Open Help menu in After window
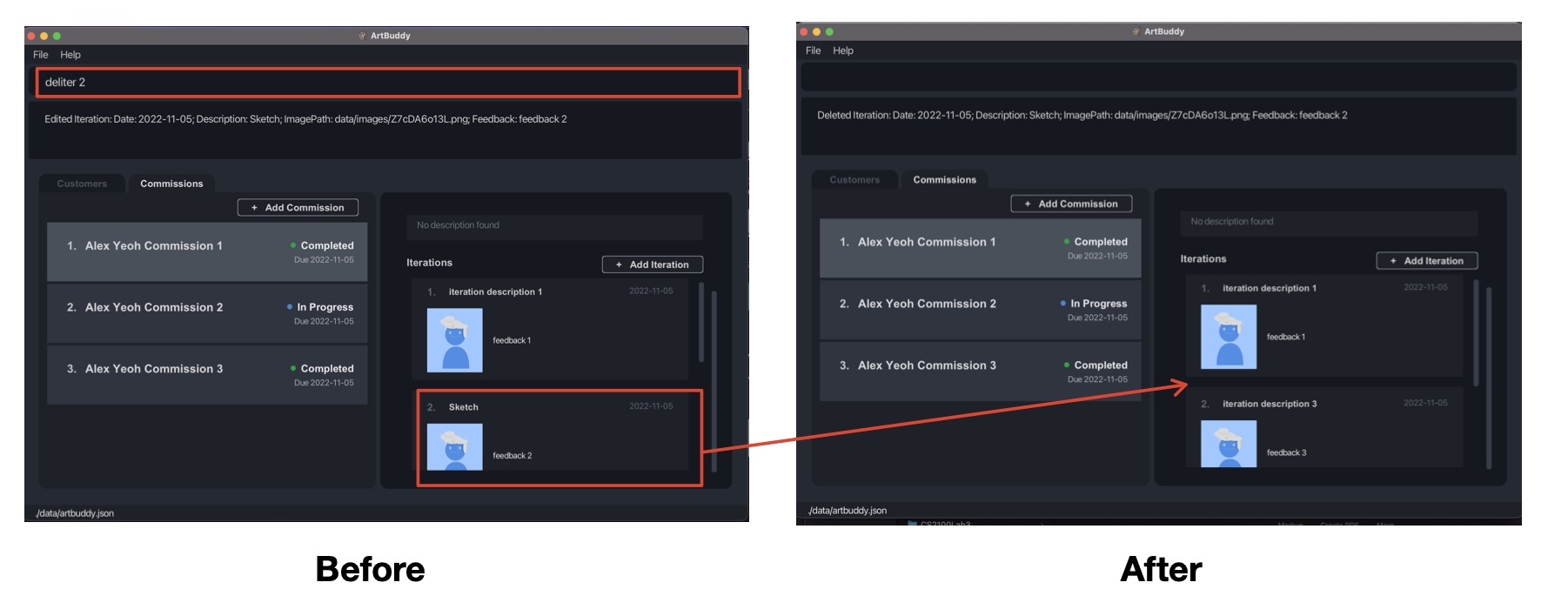The width and height of the screenshot is (1568, 616). pyautogui.click(x=843, y=50)
